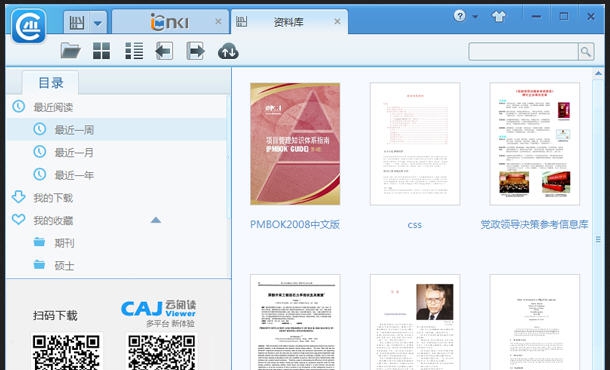Click the scrollbar thumb grip

598,239
